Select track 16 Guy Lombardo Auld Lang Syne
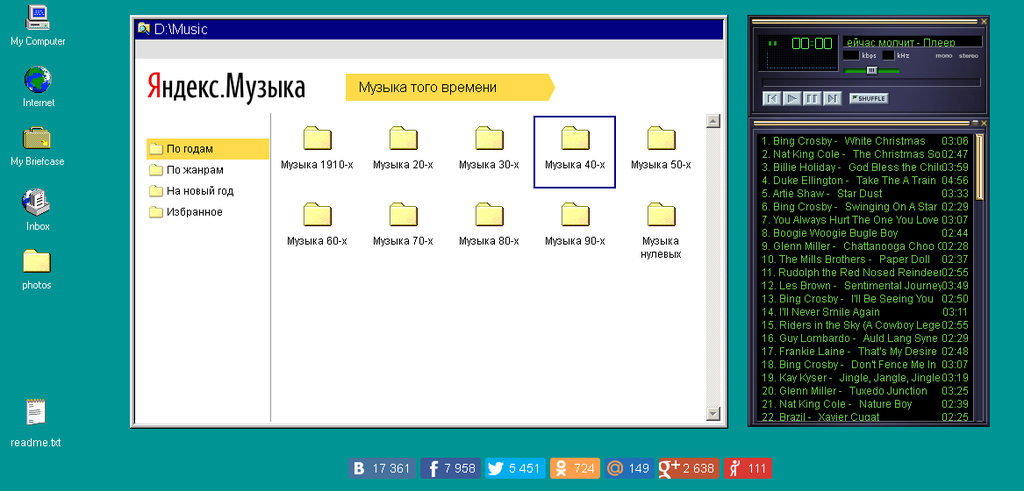Screen dimensions: 1024x491 point(865,338)
